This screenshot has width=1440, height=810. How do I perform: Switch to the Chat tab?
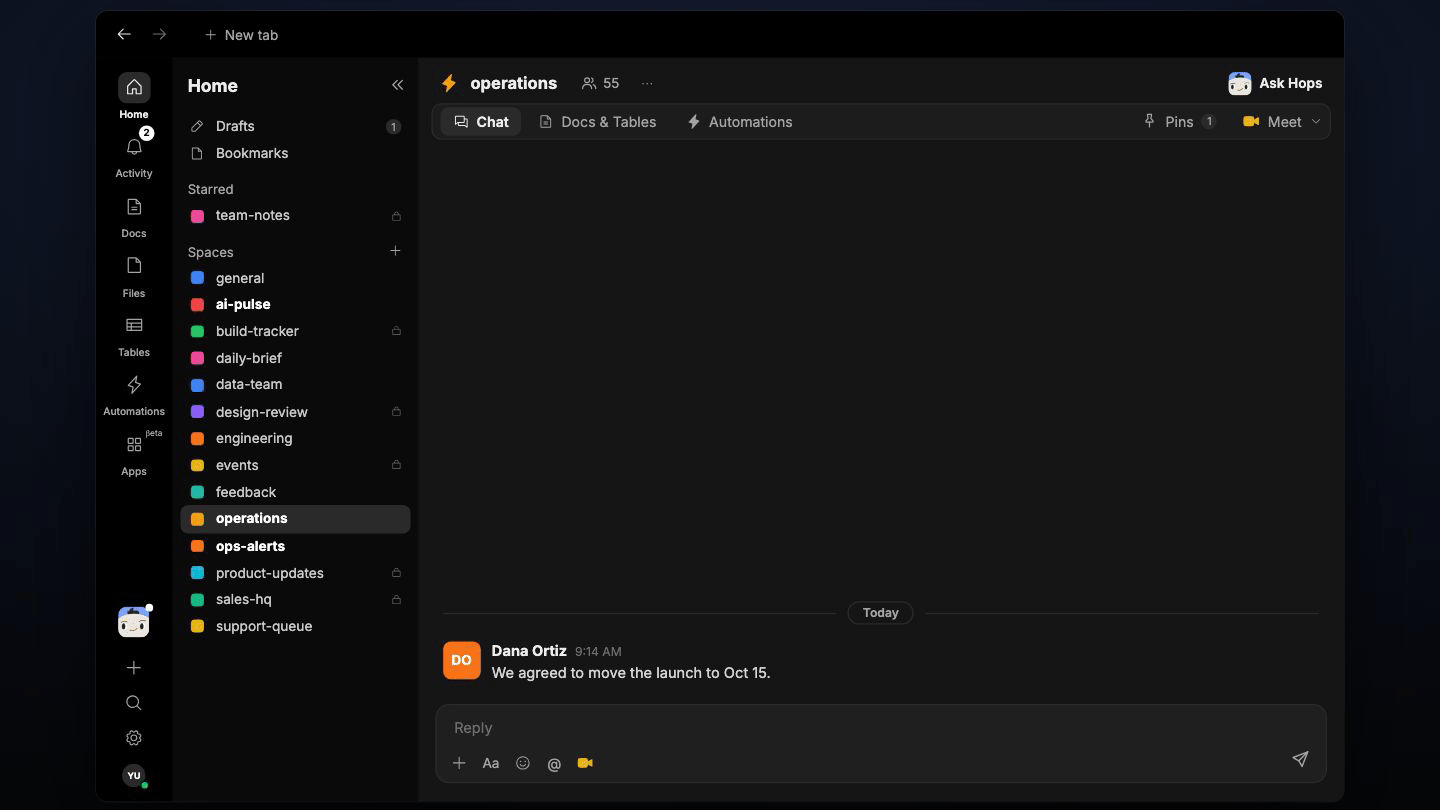pyautogui.click(x=481, y=122)
